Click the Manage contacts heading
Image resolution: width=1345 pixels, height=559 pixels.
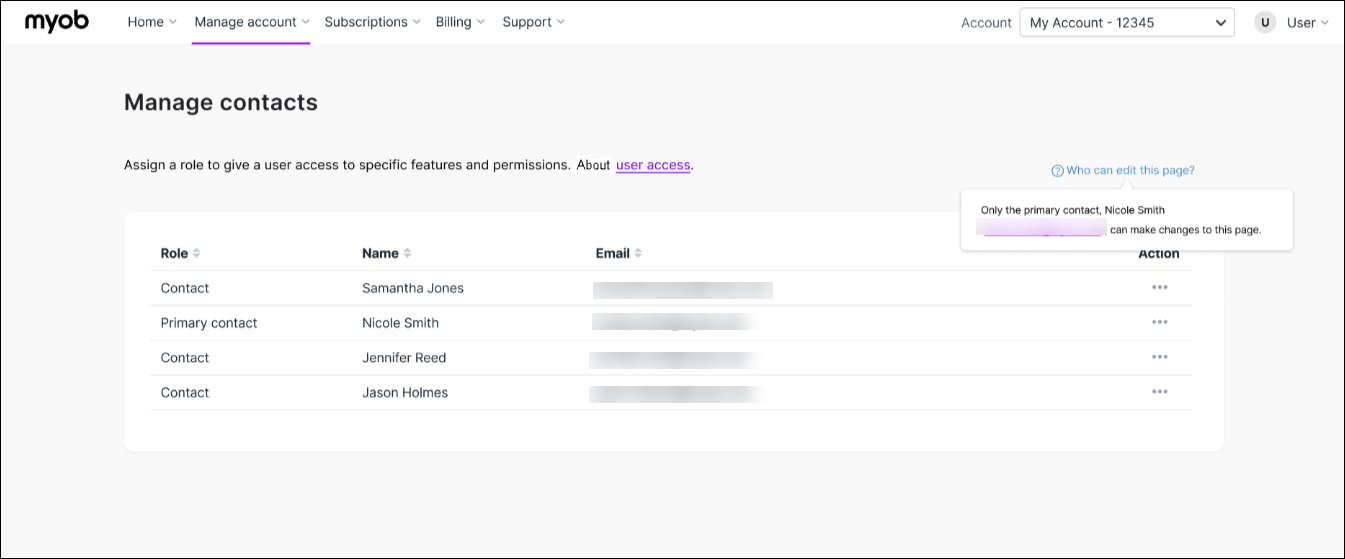221,102
